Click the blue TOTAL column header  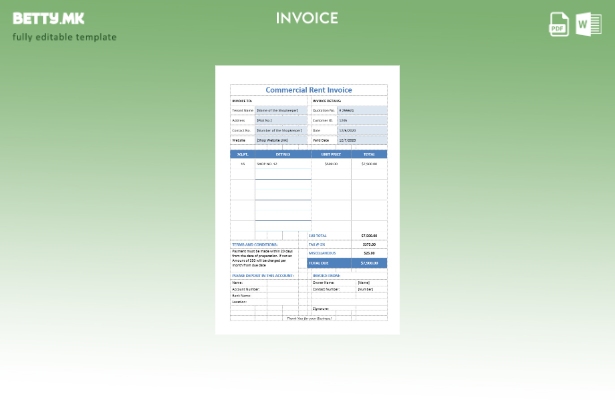point(369,154)
